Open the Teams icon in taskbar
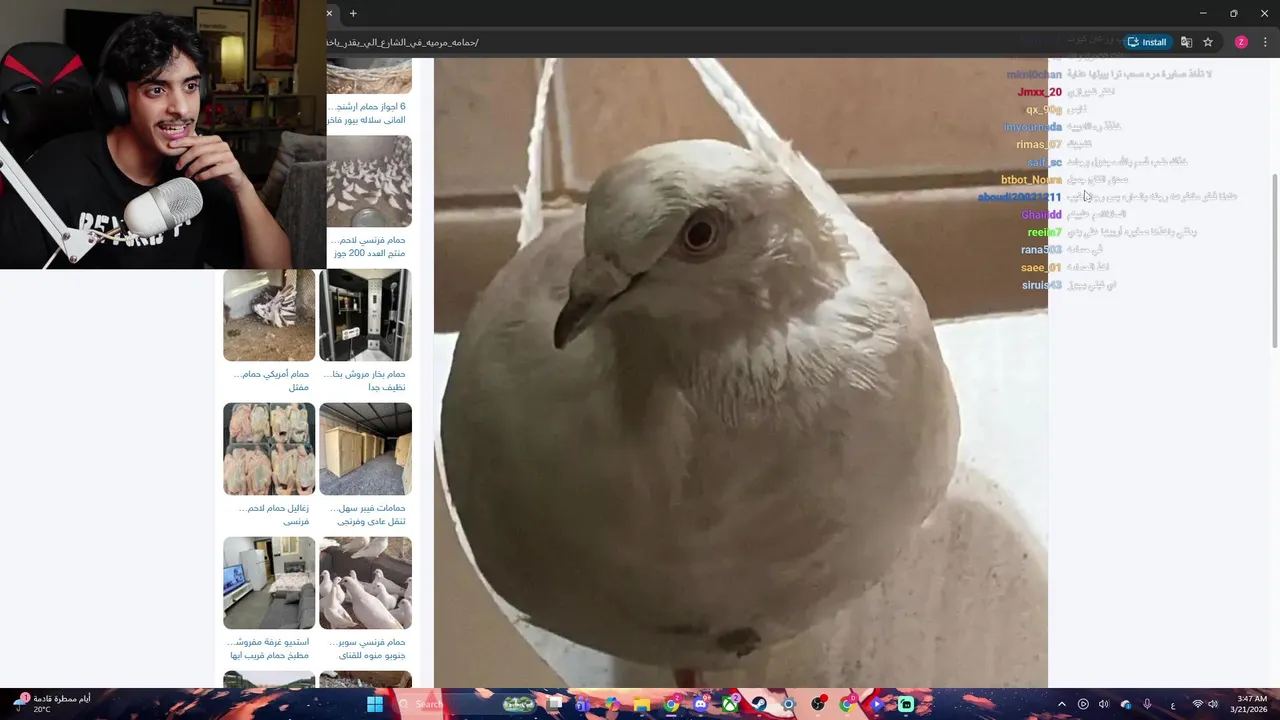1280x720 pixels. (x=581, y=704)
